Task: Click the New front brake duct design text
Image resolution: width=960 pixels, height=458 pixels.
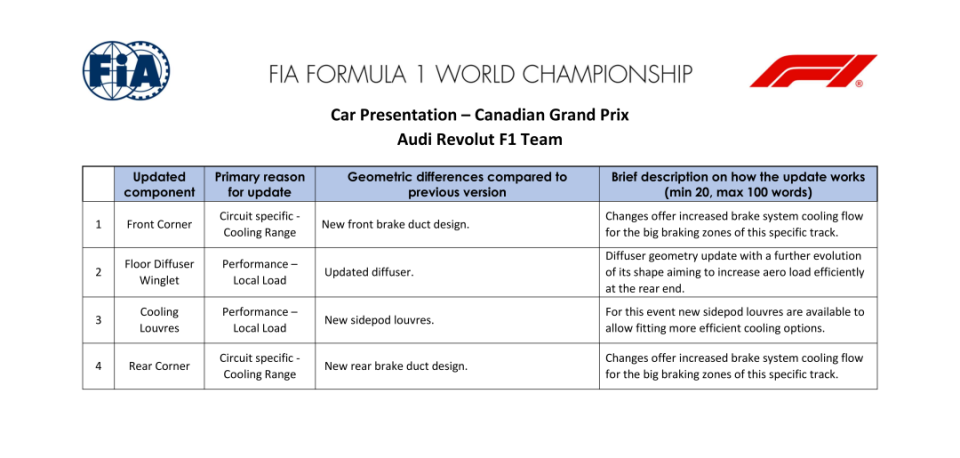Action: (x=396, y=224)
